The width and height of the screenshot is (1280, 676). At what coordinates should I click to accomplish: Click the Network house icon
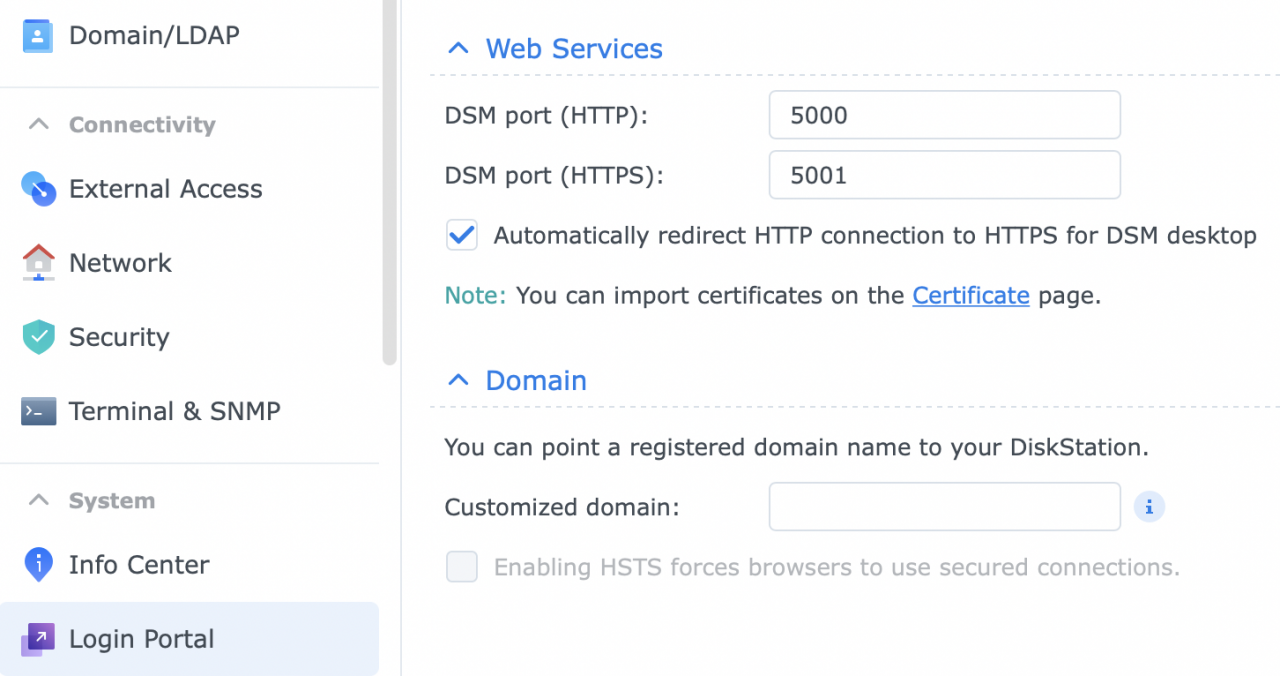pyautogui.click(x=38, y=263)
